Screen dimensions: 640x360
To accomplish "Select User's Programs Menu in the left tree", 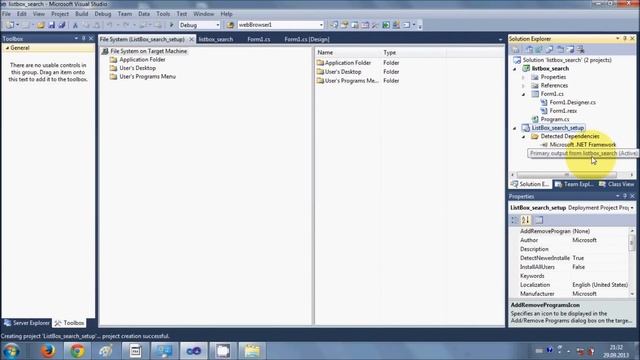I will [x=147, y=77].
